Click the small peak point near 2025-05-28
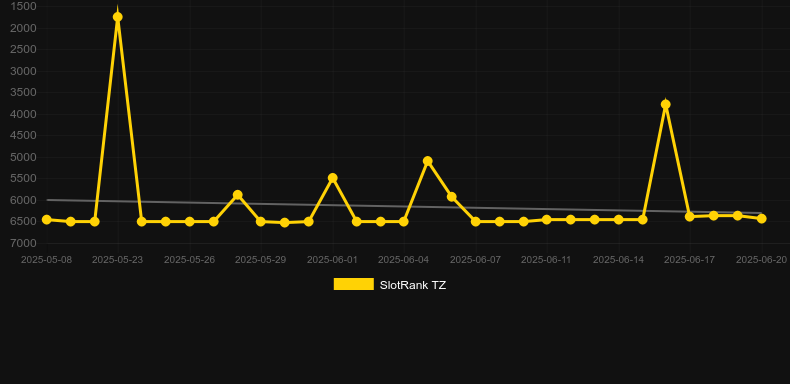The image size is (790, 384). pos(238,195)
